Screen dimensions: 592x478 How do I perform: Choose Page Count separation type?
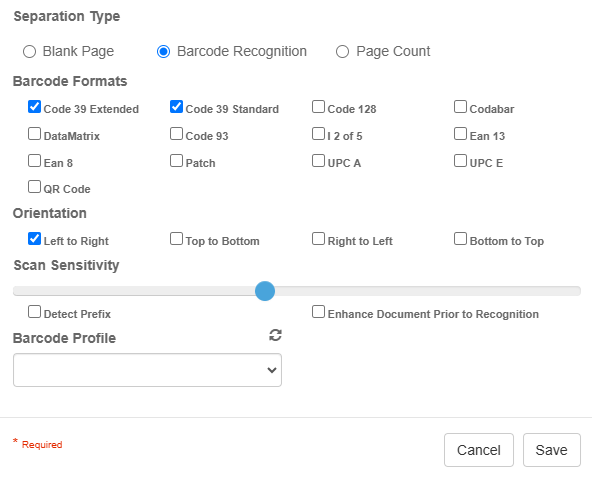click(342, 51)
